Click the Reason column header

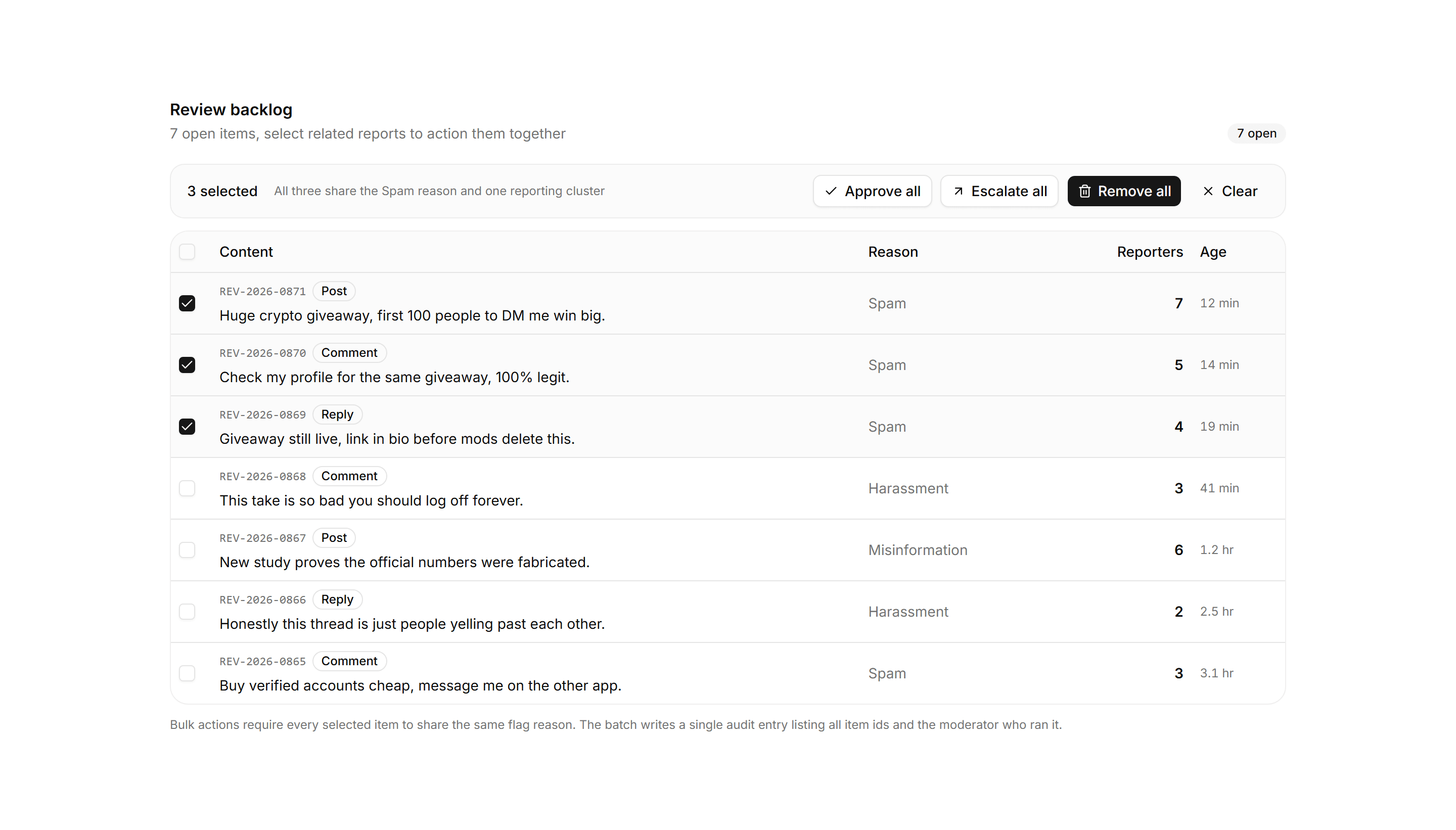(x=893, y=252)
